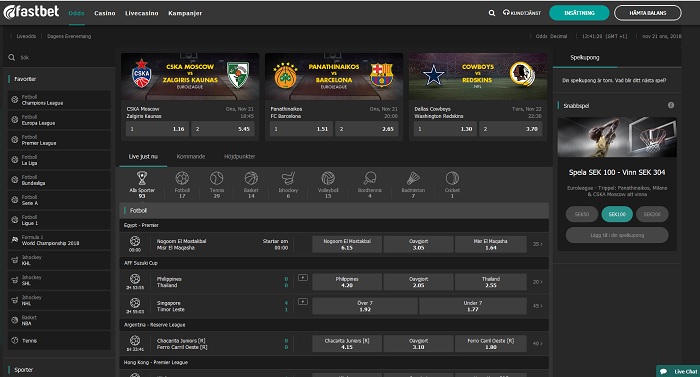Open the Dagens Evenemang link
Viewport: 700px width, 377px height.
click(69, 36)
